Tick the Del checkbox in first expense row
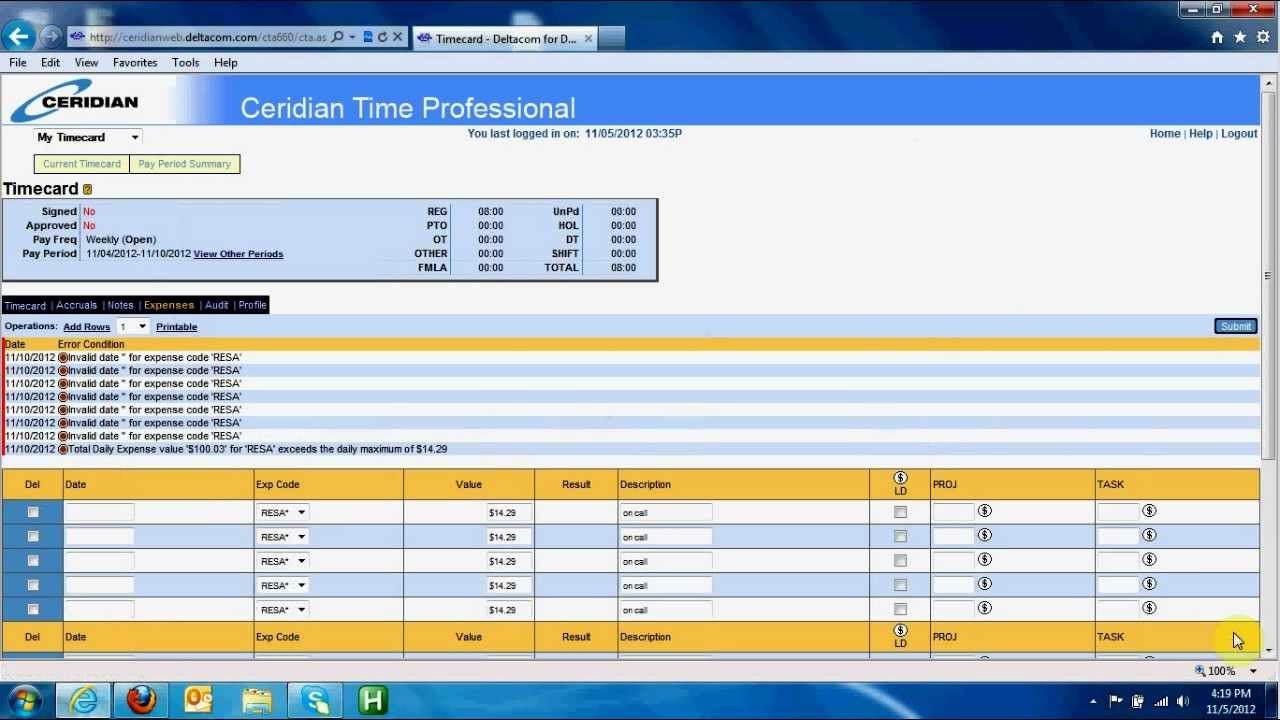 pos(33,512)
